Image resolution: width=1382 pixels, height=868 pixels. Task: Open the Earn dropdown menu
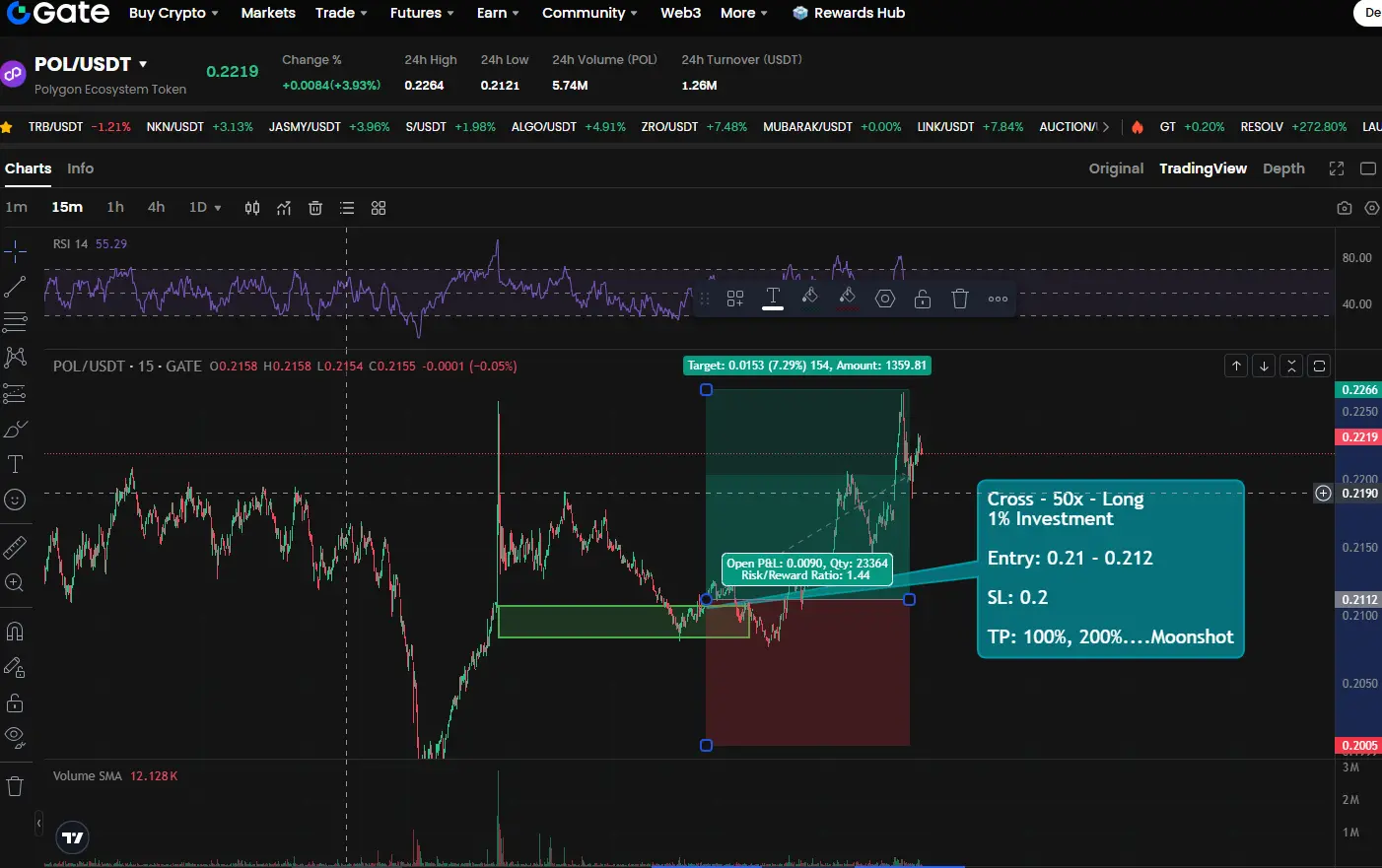pos(498,13)
